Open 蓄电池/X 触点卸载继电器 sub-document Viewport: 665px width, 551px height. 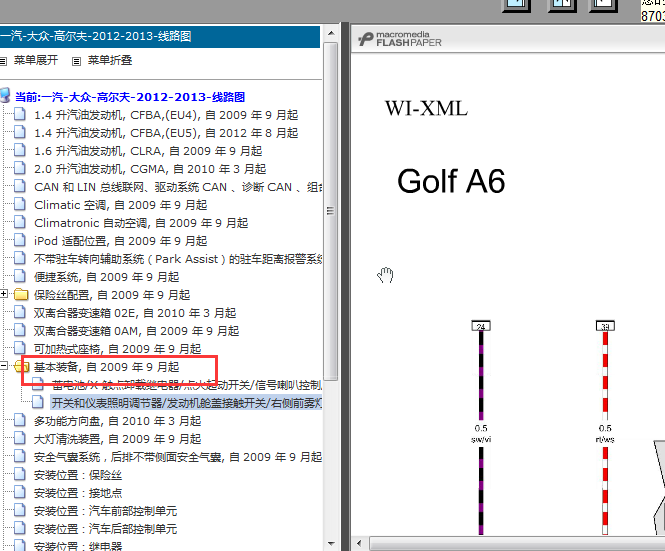[x=187, y=385]
